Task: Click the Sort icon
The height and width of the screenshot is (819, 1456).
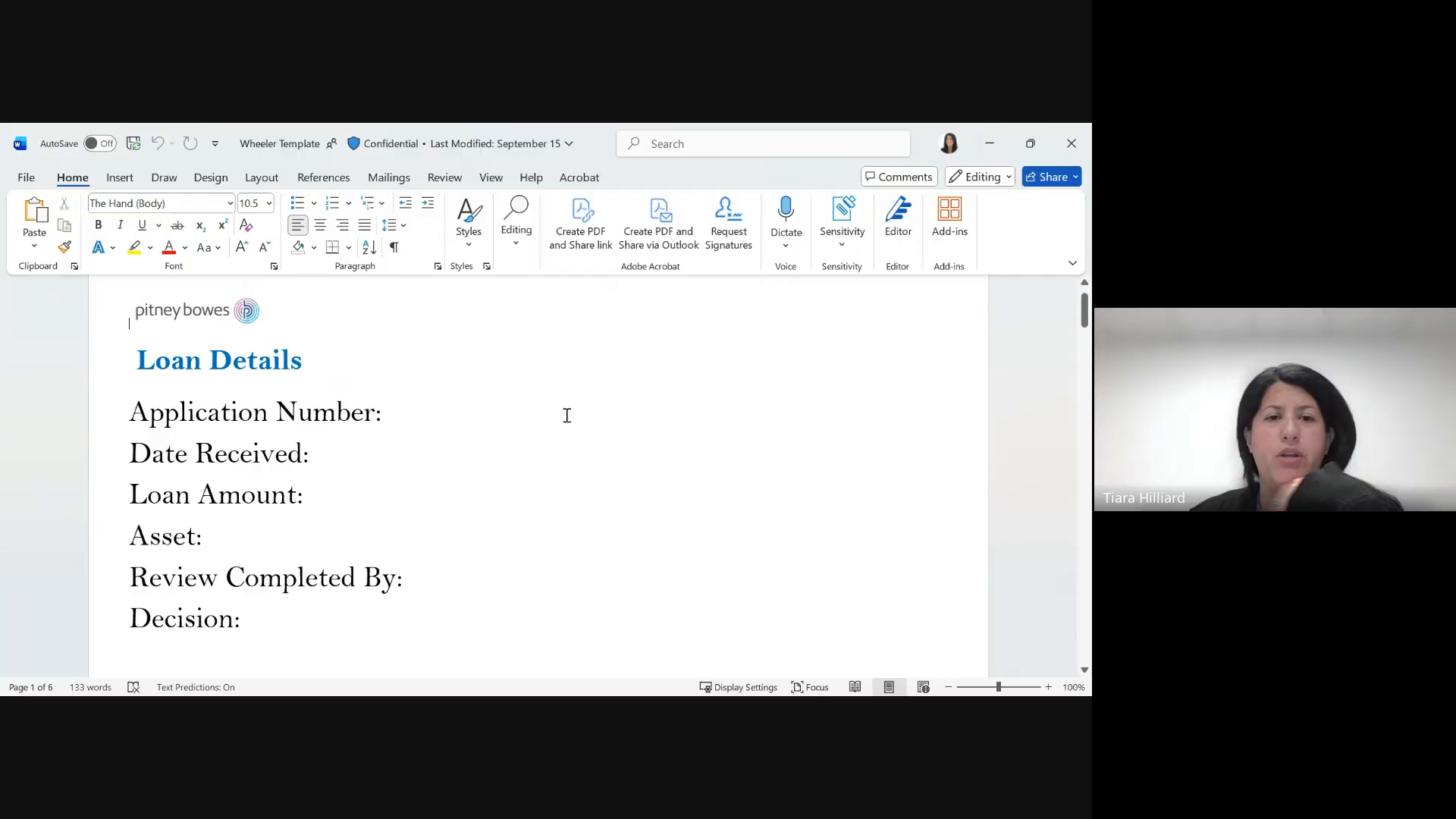Action: coord(369,247)
